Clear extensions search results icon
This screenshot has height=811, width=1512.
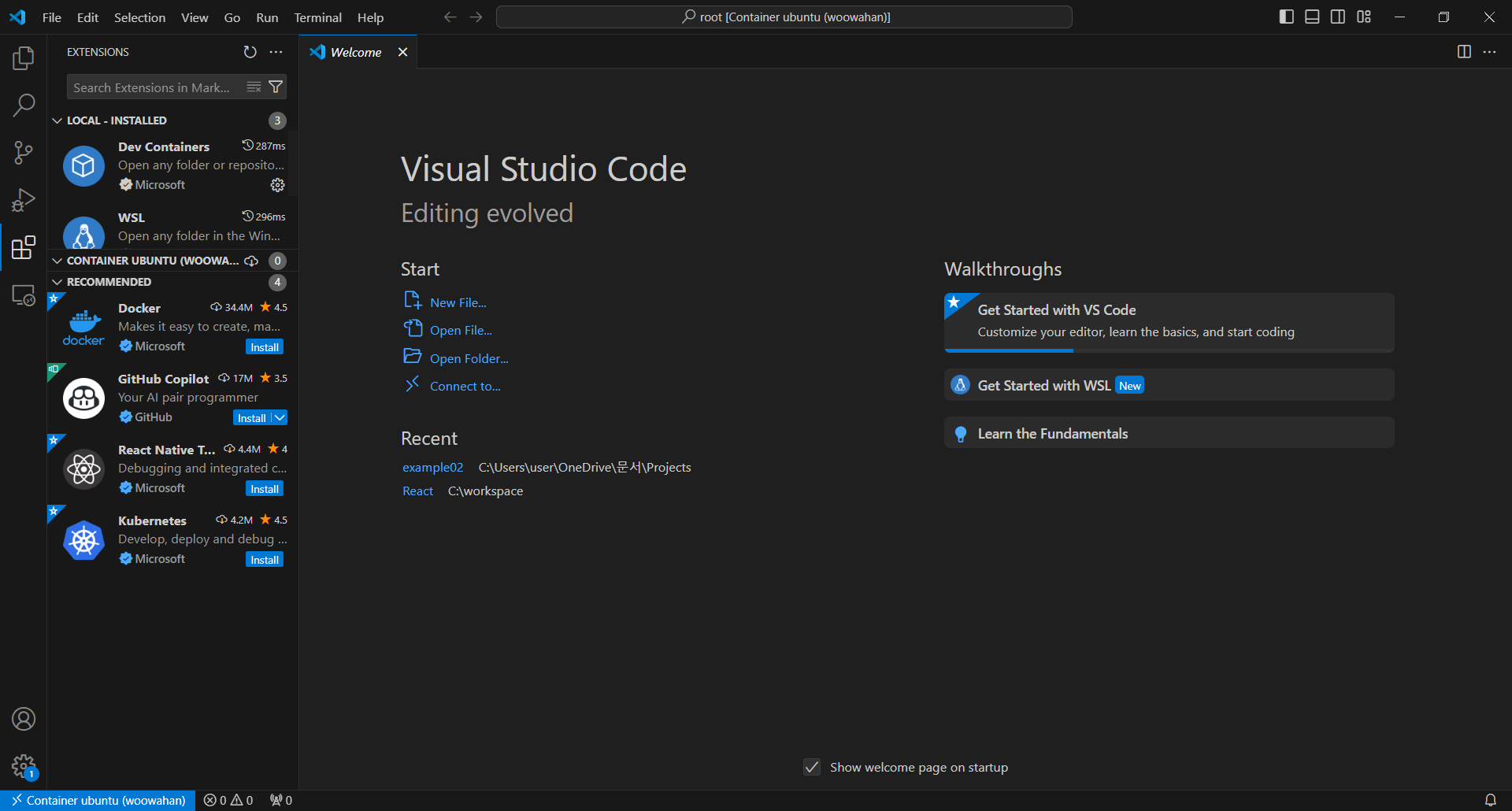[254, 87]
